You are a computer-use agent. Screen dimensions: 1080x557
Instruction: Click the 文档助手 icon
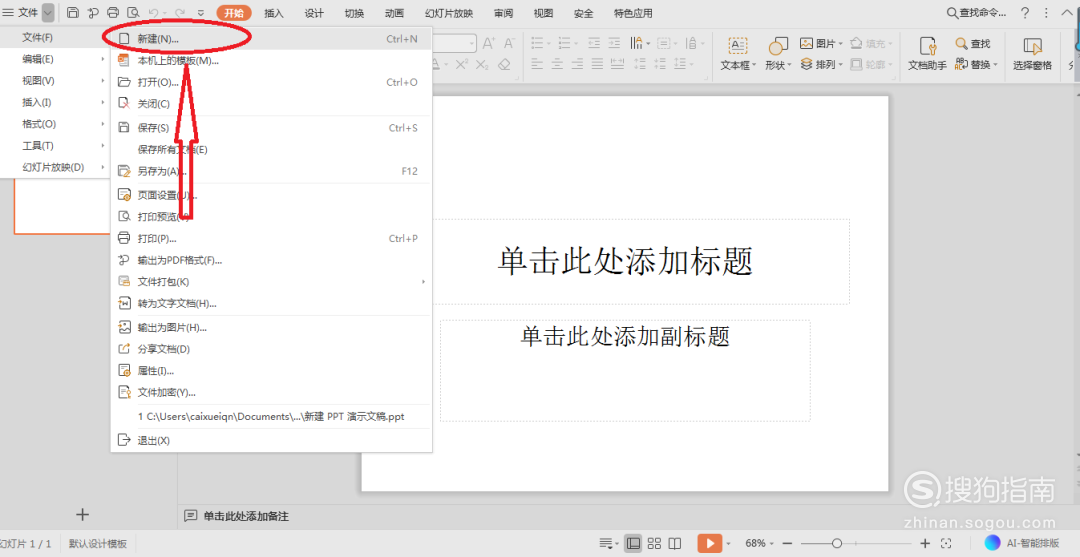pyautogui.click(x=928, y=46)
